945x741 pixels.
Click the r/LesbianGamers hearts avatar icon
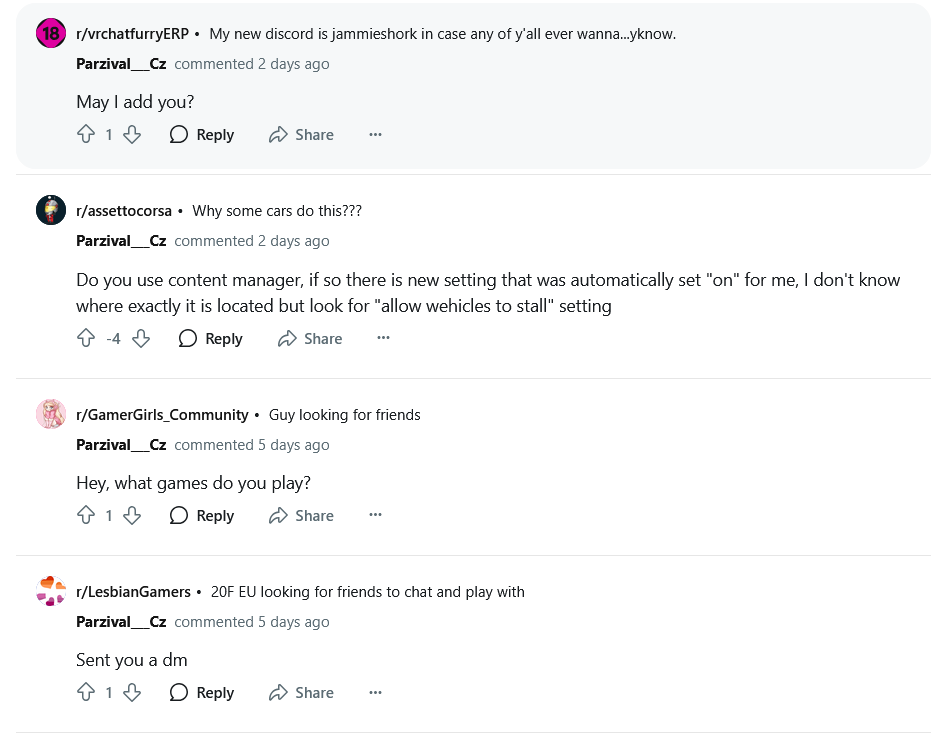pos(51,592)
